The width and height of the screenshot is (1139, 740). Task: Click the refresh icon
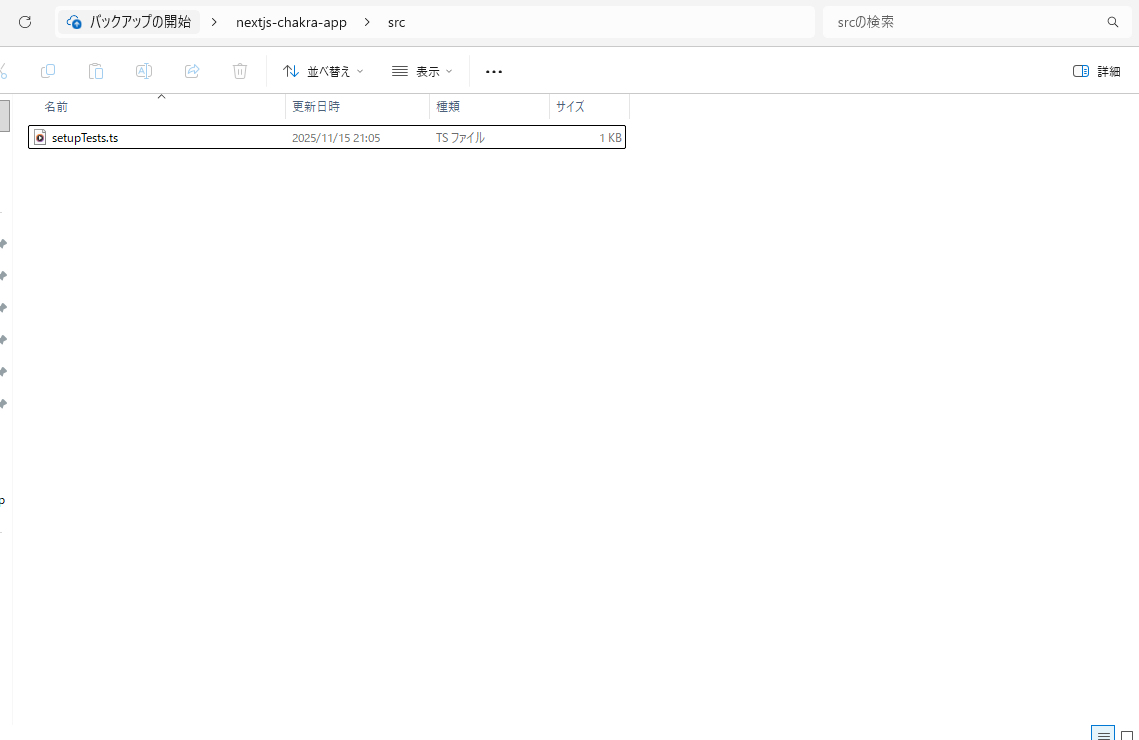pos(25,22)
